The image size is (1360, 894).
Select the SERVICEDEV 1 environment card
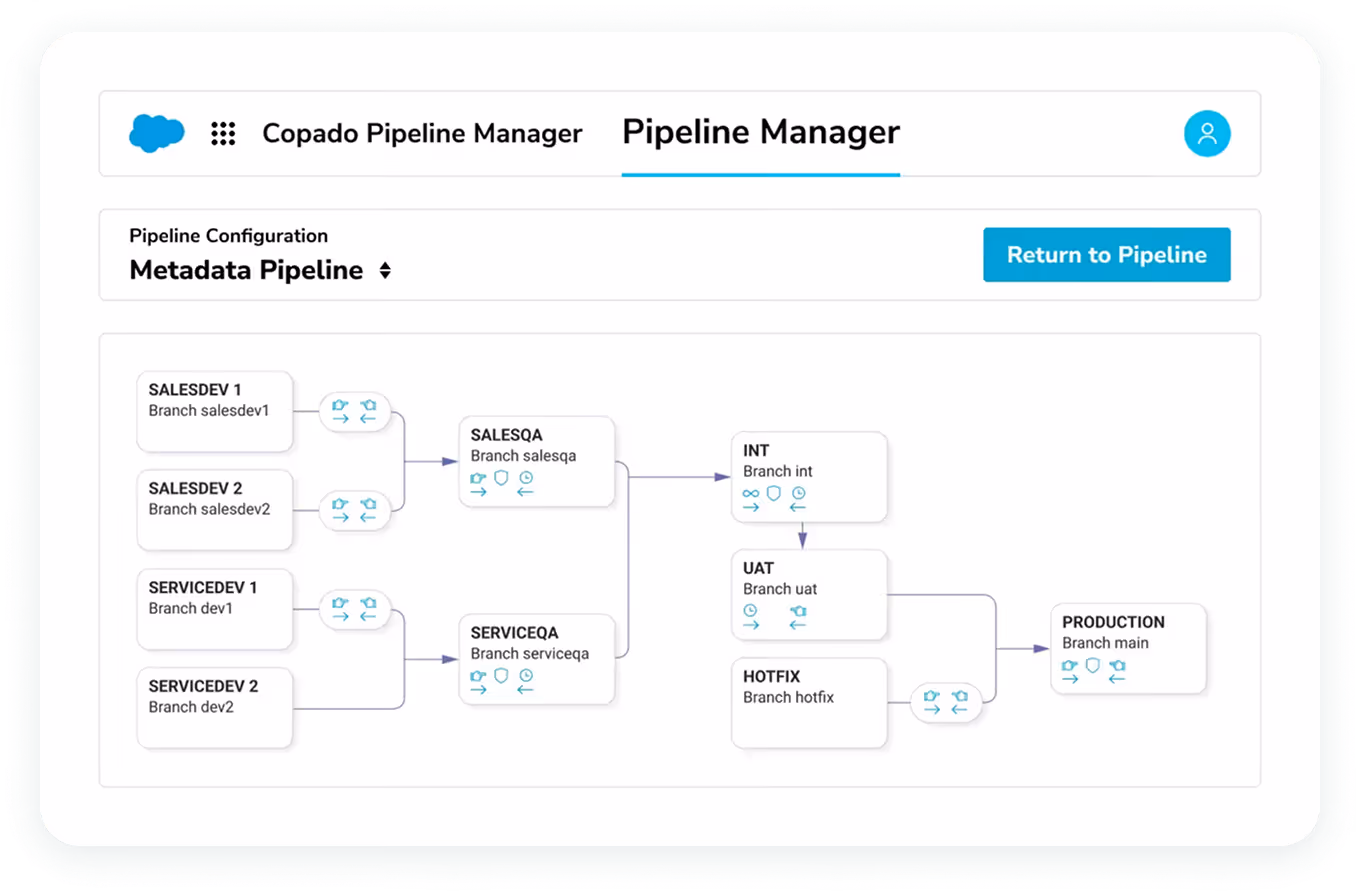(x=215, y=609)
